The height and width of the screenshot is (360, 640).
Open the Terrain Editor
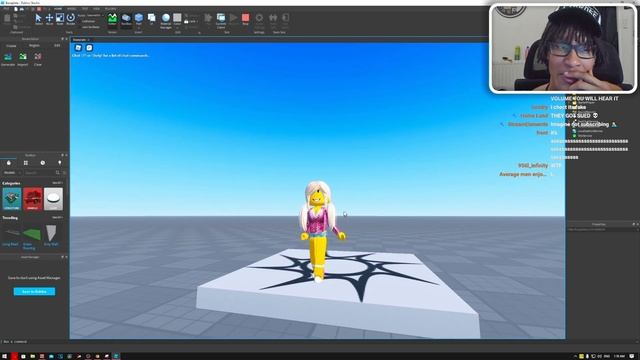point(112,19)
